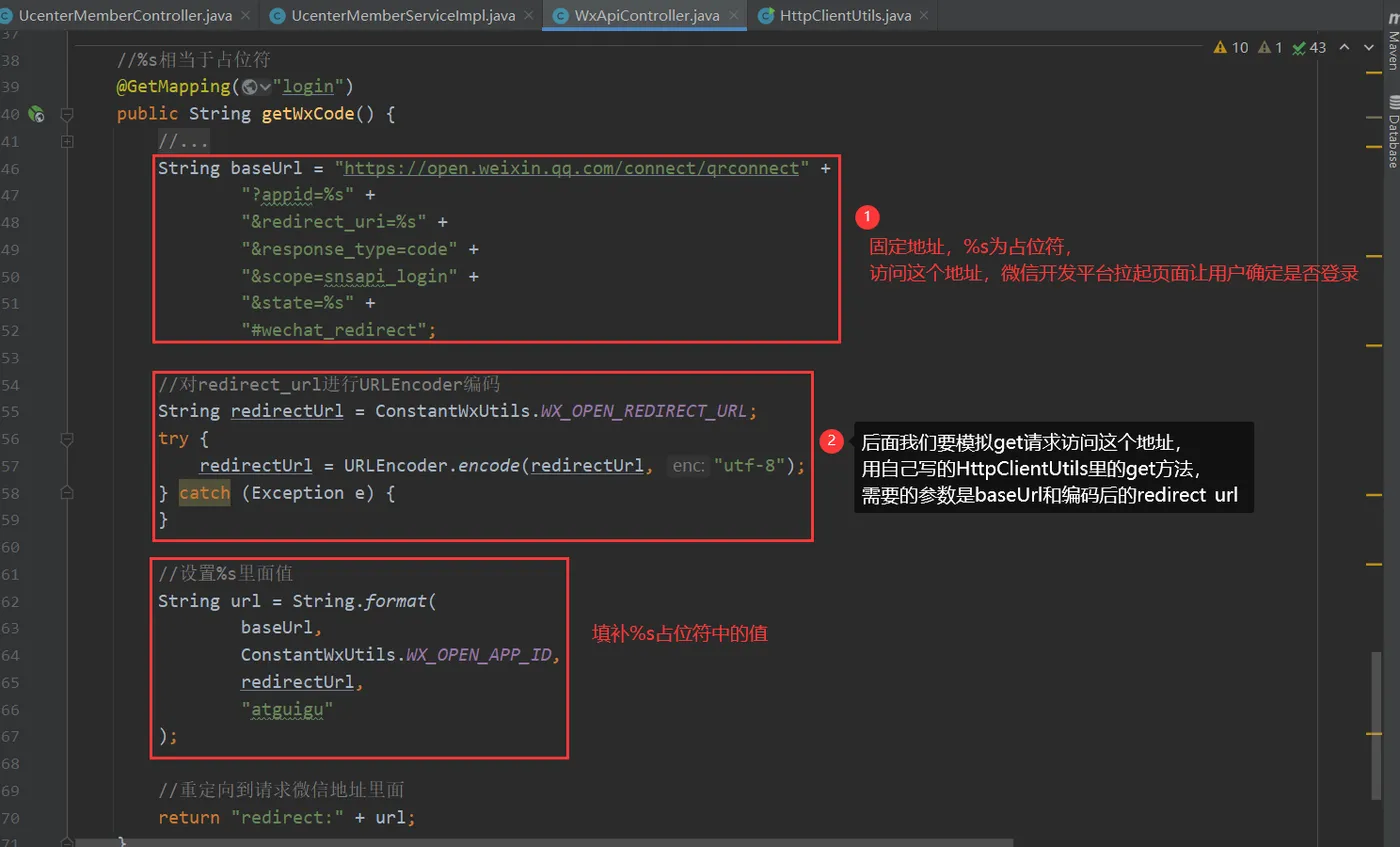Click the run gutter icon beside getWxCode

point(36,114)
